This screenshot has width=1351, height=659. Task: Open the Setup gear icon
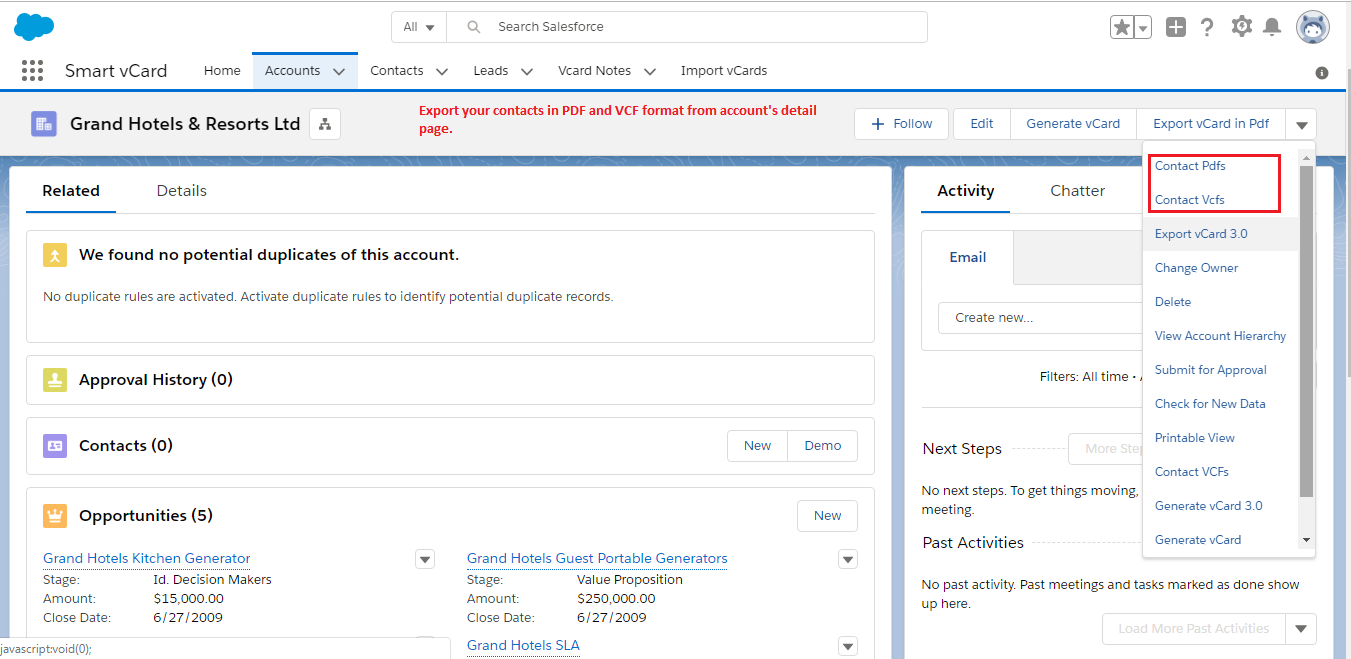click(1241, 27)
